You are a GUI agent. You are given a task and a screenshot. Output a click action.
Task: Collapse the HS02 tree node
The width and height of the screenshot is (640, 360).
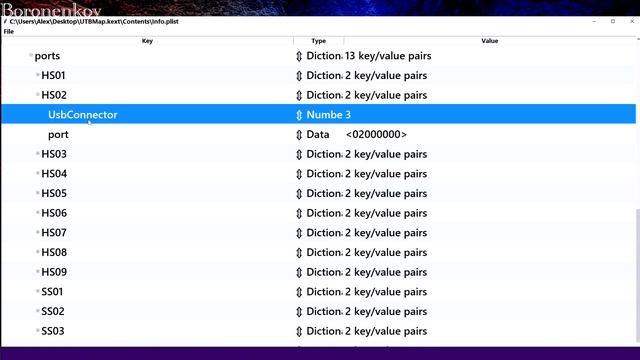(x=38, y=94)
